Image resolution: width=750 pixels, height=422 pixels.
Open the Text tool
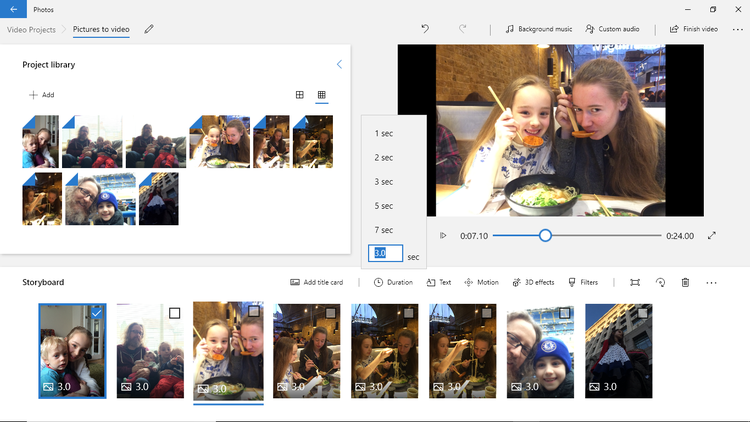coord(439,282)
